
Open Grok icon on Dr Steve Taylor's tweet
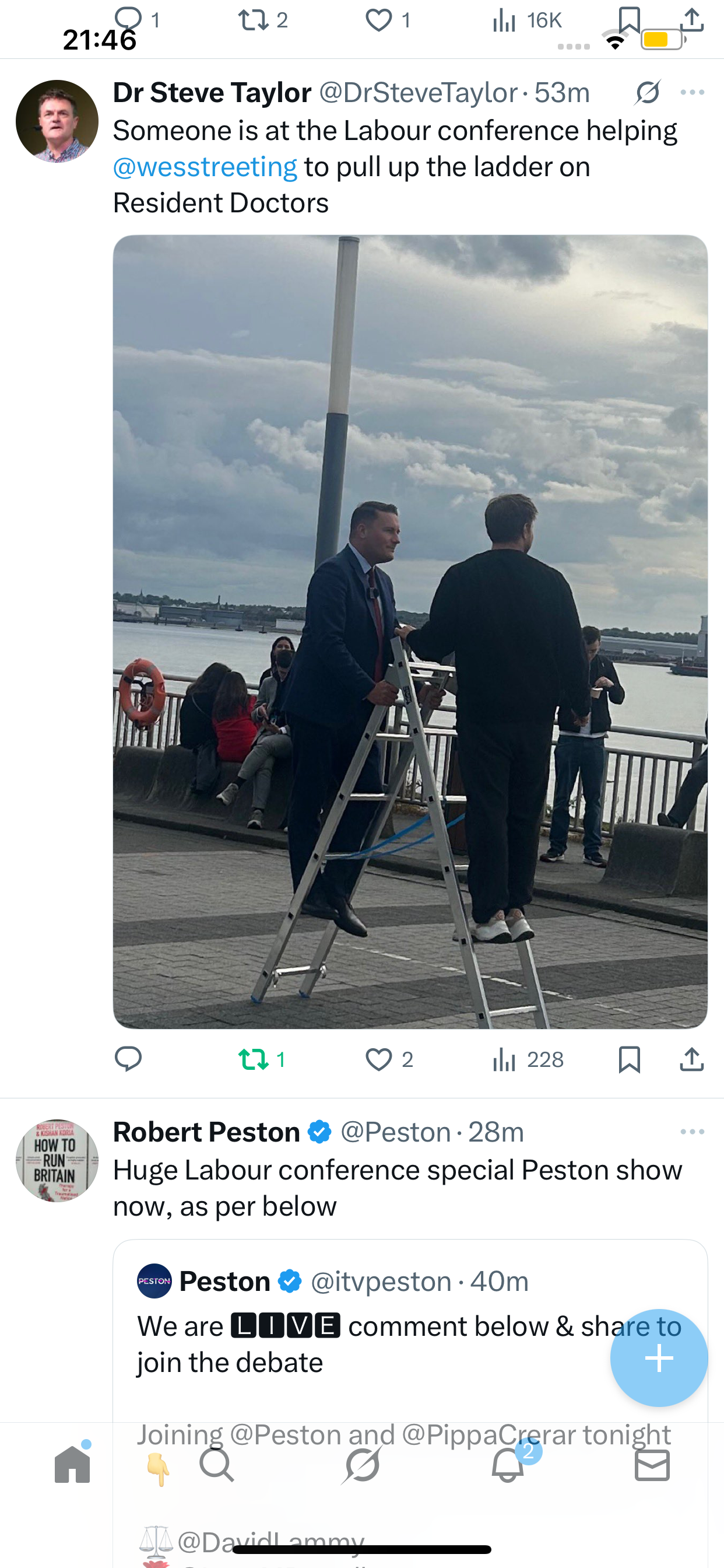tap(647, 93)
